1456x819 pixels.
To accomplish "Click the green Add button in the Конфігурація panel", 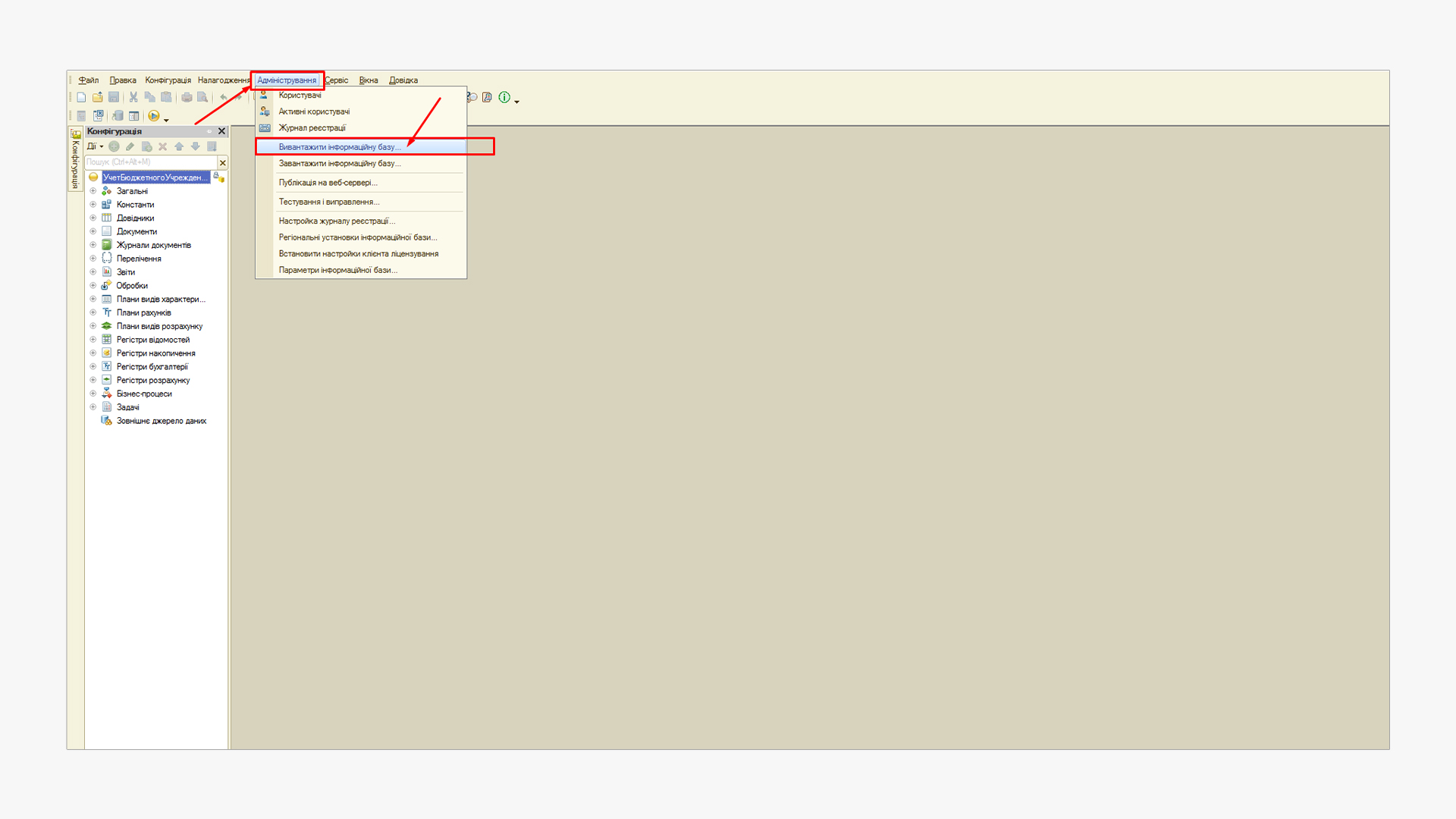I will coord(114,146).
